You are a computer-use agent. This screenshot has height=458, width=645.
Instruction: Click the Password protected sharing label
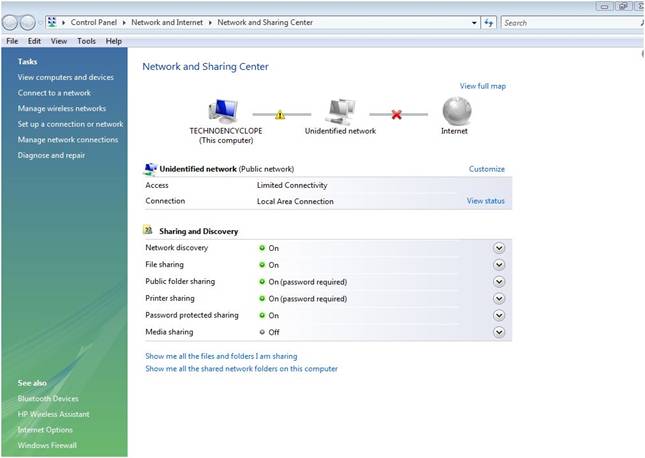pyautogui.click(x=192, y=315)
